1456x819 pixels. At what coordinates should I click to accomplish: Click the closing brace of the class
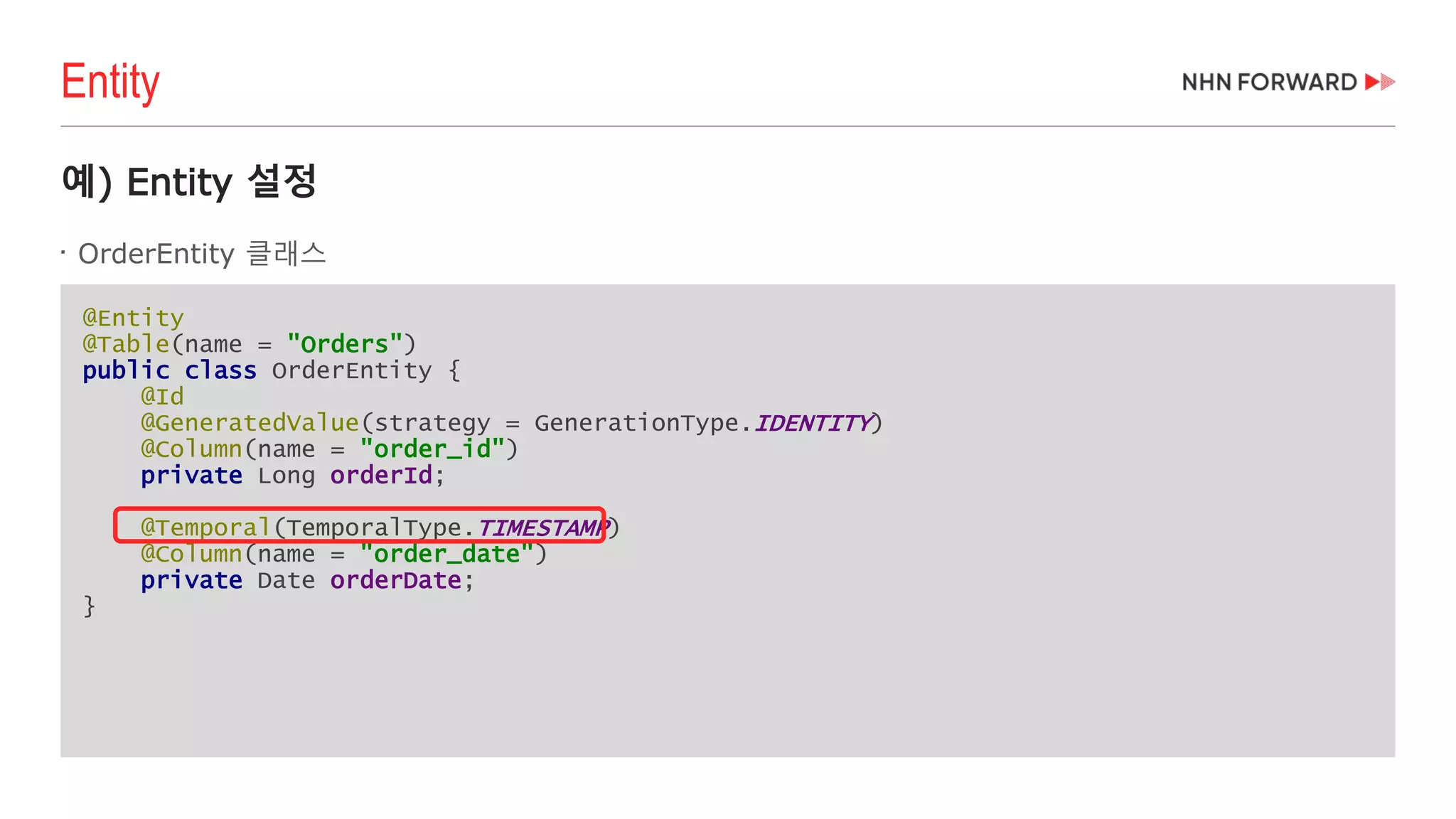[x=89, y=606]
